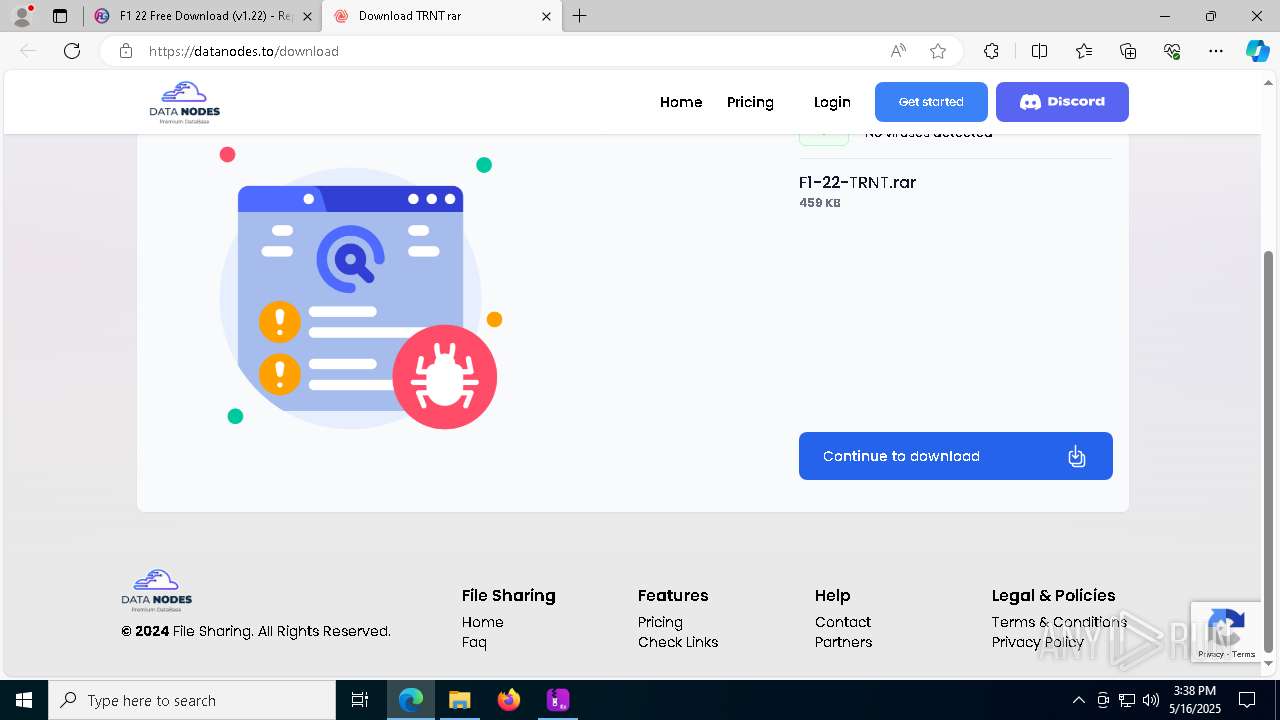This screenshot has height=720, width=1280.
Task: Open the Discord button
Action: tap(1062, 102)
